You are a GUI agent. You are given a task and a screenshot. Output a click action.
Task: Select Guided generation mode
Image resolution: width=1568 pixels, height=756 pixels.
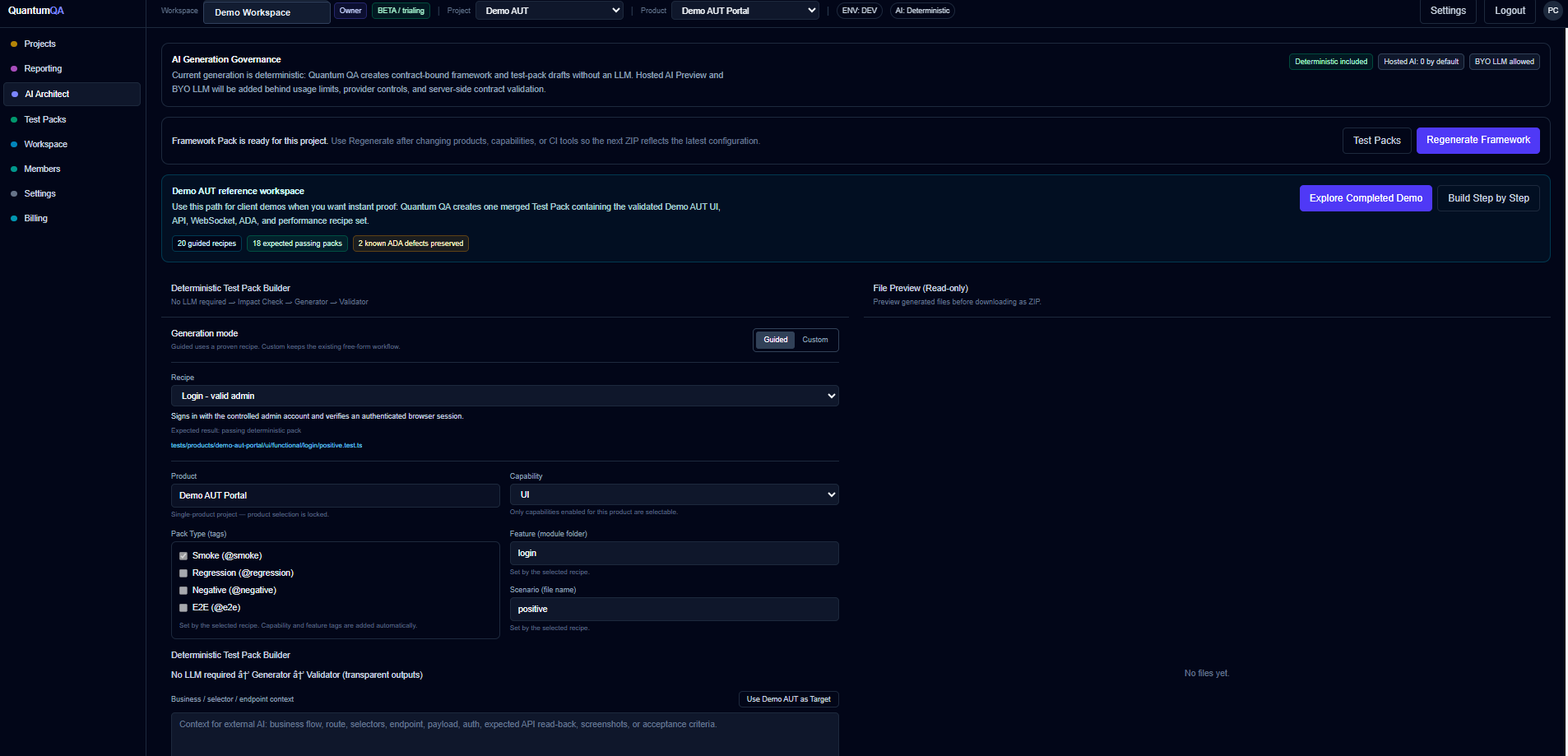(775, 340)
